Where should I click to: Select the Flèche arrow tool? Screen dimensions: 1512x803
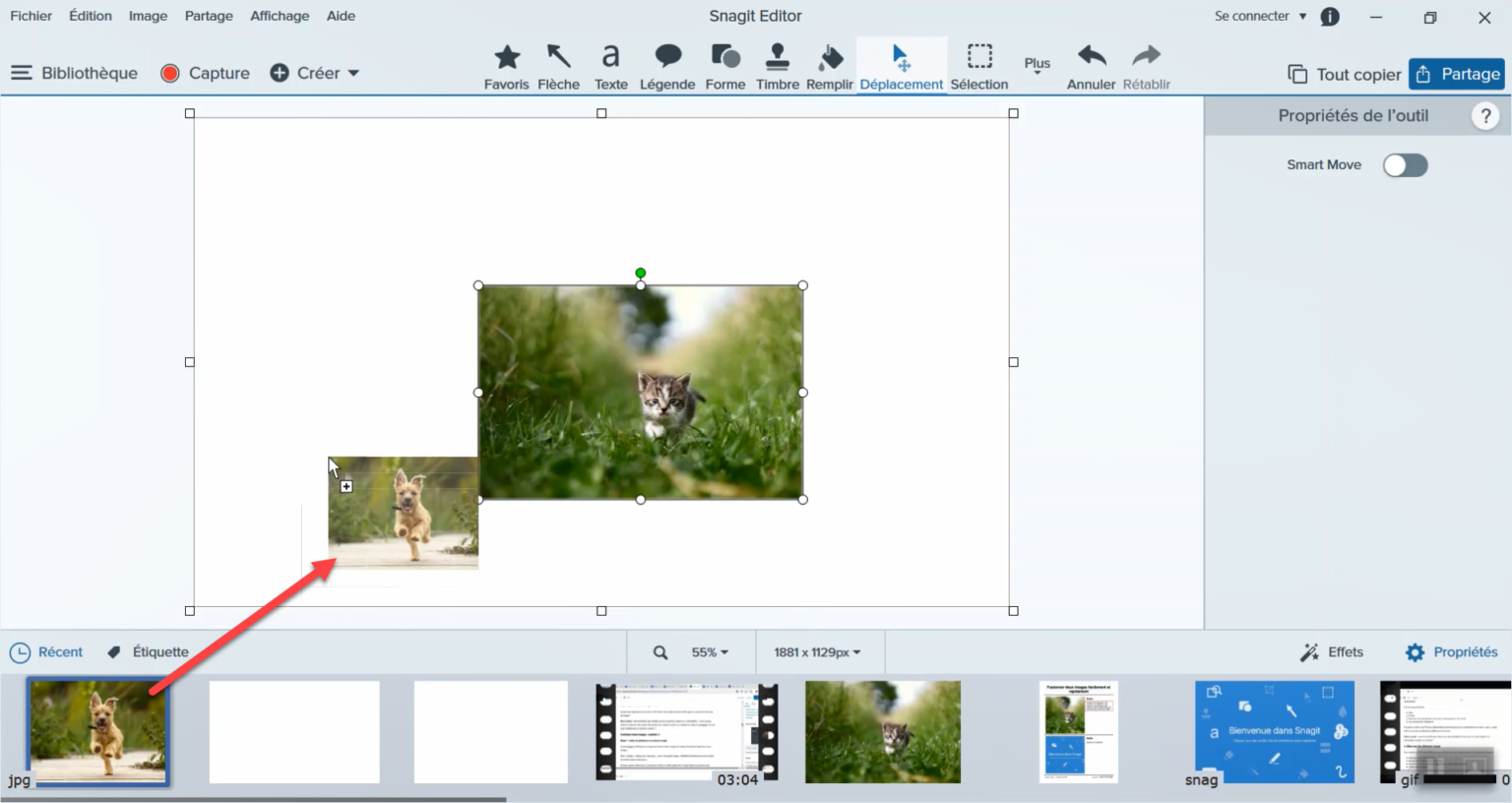click(558, 67)
